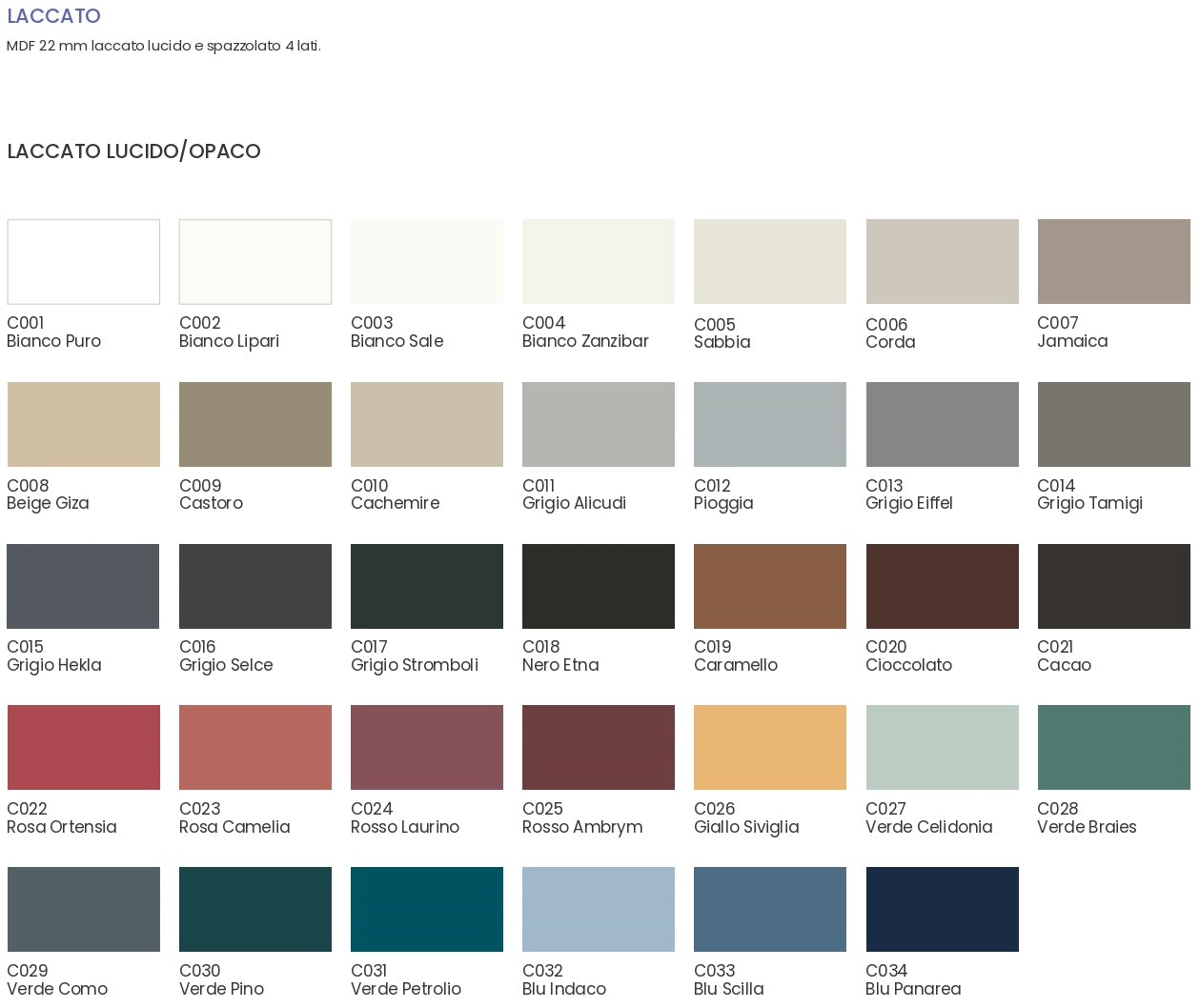This screenshot has width=1200, height=1008.
Task: Click the Rosso Ambrym text label
Action: (582, 827)
